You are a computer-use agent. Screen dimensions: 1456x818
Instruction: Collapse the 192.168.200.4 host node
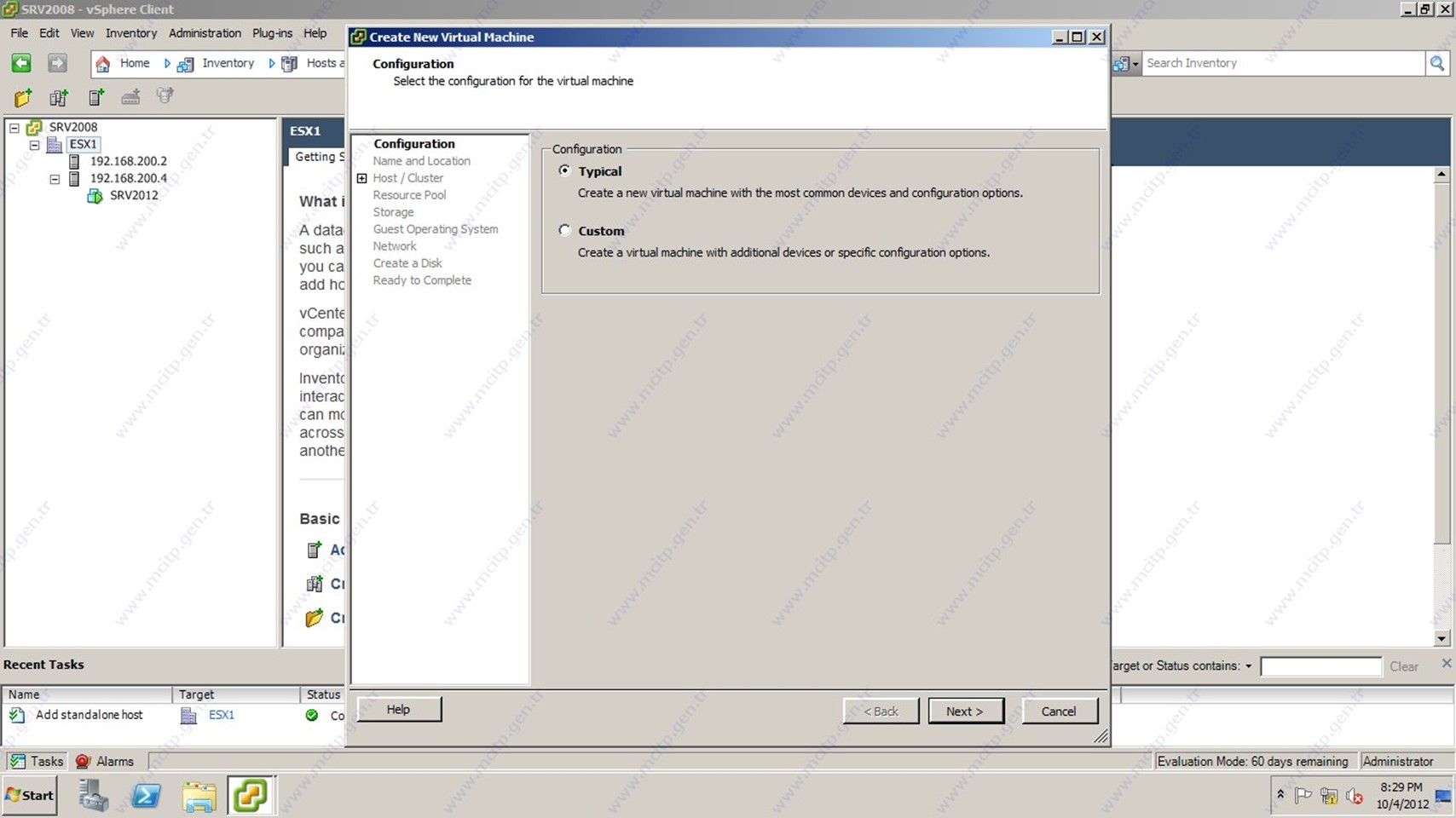(x=55, y=179)
